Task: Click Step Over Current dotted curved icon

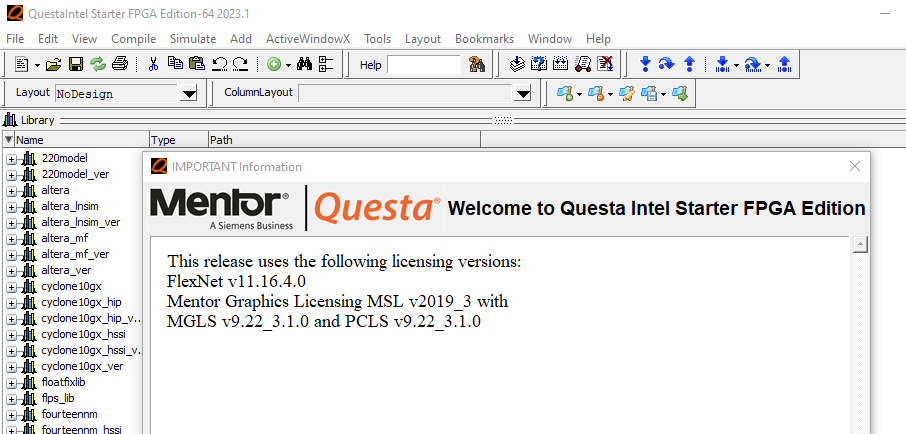Action: click(x=753, y=64)
